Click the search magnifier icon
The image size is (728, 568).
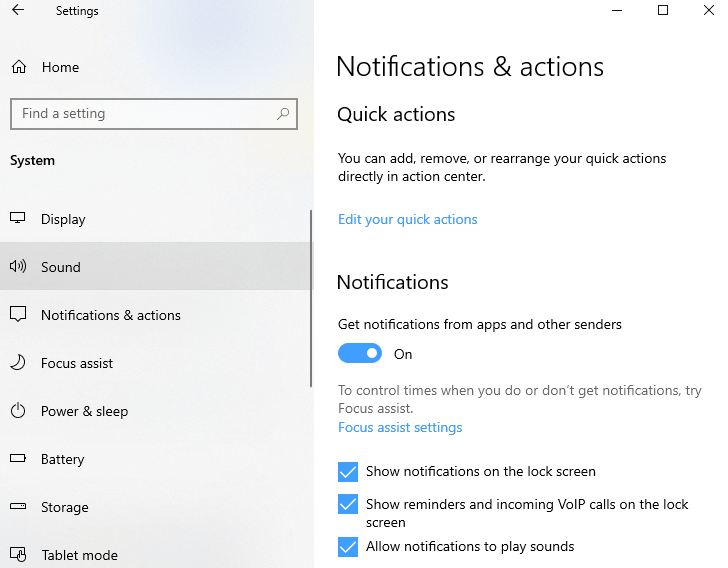pos(283,113)
